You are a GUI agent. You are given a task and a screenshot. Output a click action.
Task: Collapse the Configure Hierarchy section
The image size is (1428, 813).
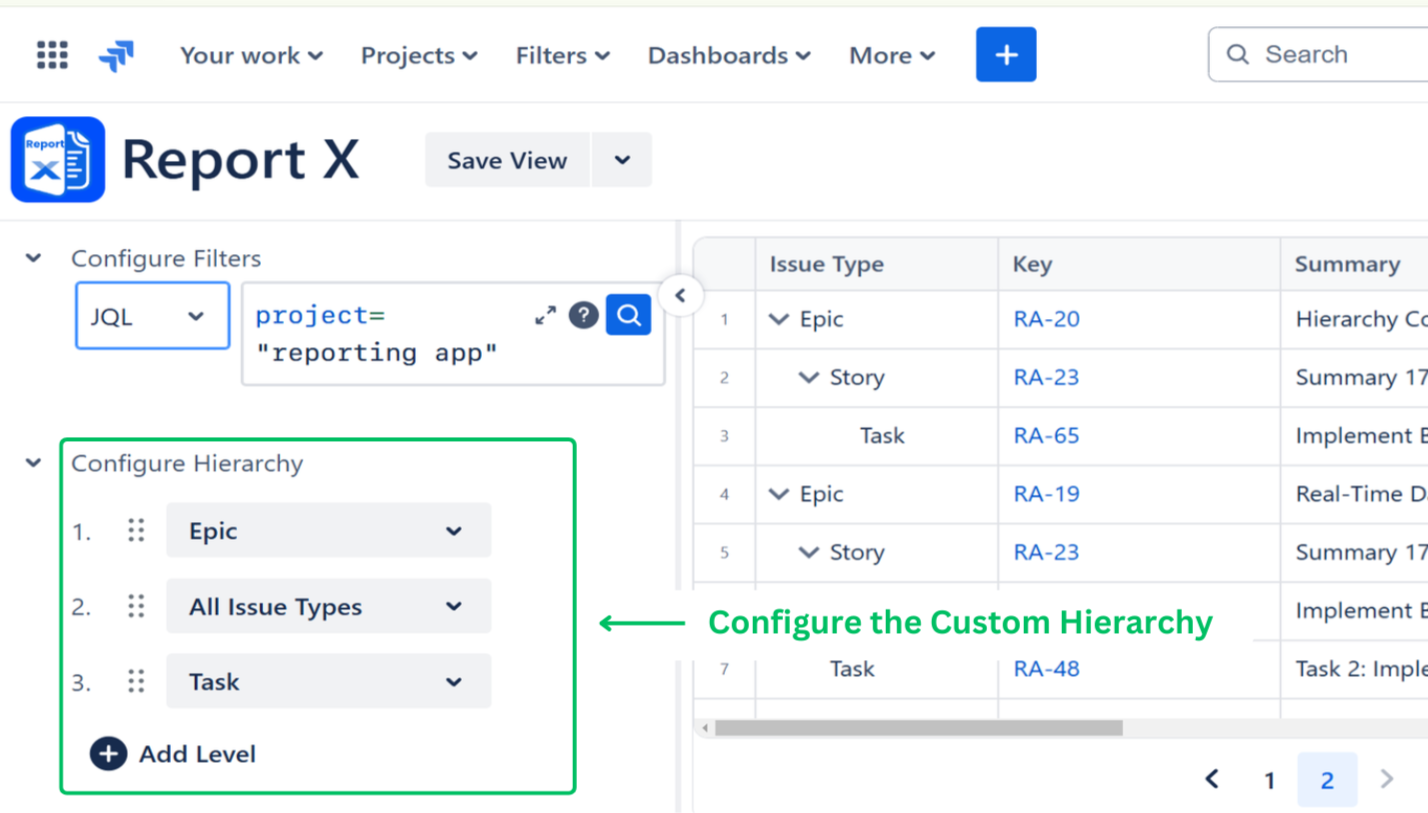click(x=34, y=464)
